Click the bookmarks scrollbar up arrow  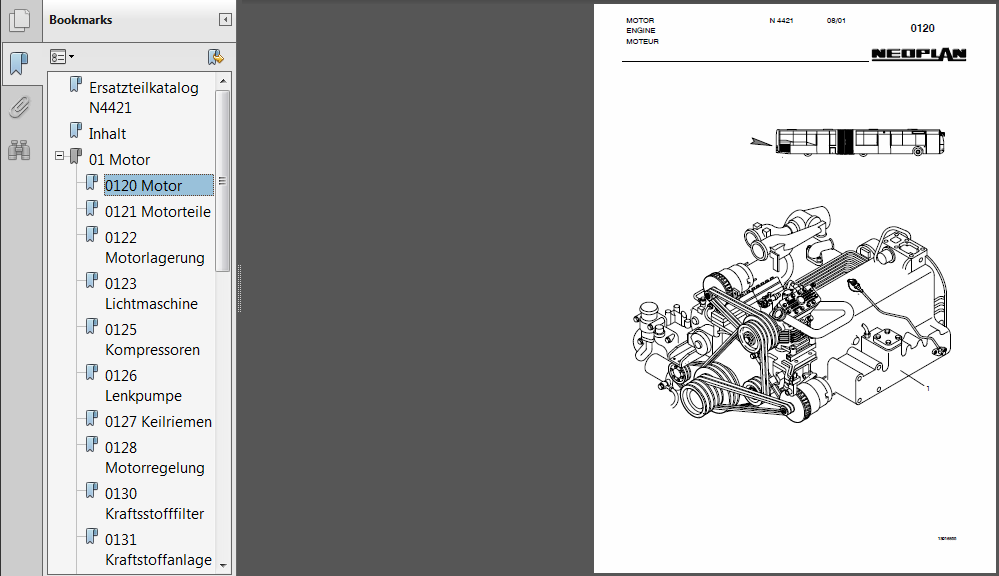222,81
